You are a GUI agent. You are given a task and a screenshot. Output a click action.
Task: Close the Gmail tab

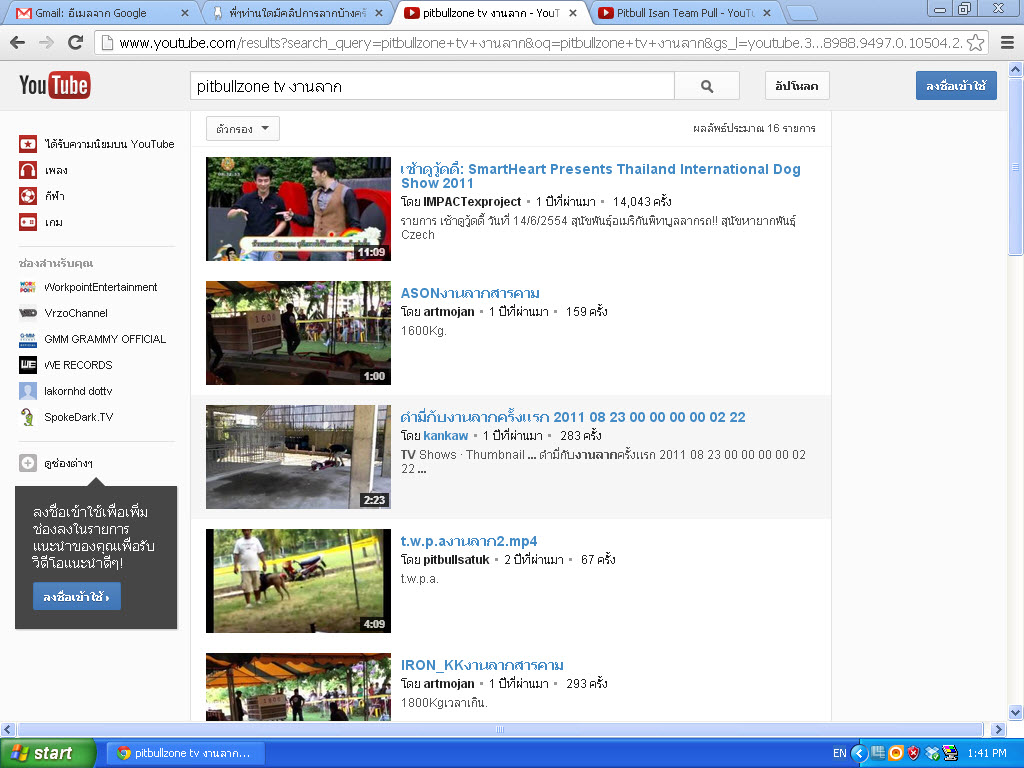184,13
